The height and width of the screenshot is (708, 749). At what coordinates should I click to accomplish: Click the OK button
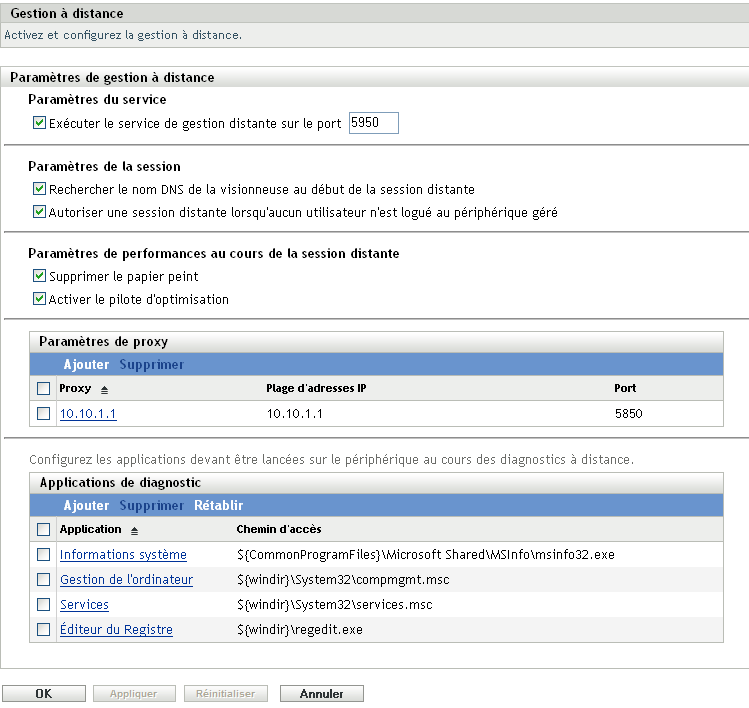(x=44, y=694)
